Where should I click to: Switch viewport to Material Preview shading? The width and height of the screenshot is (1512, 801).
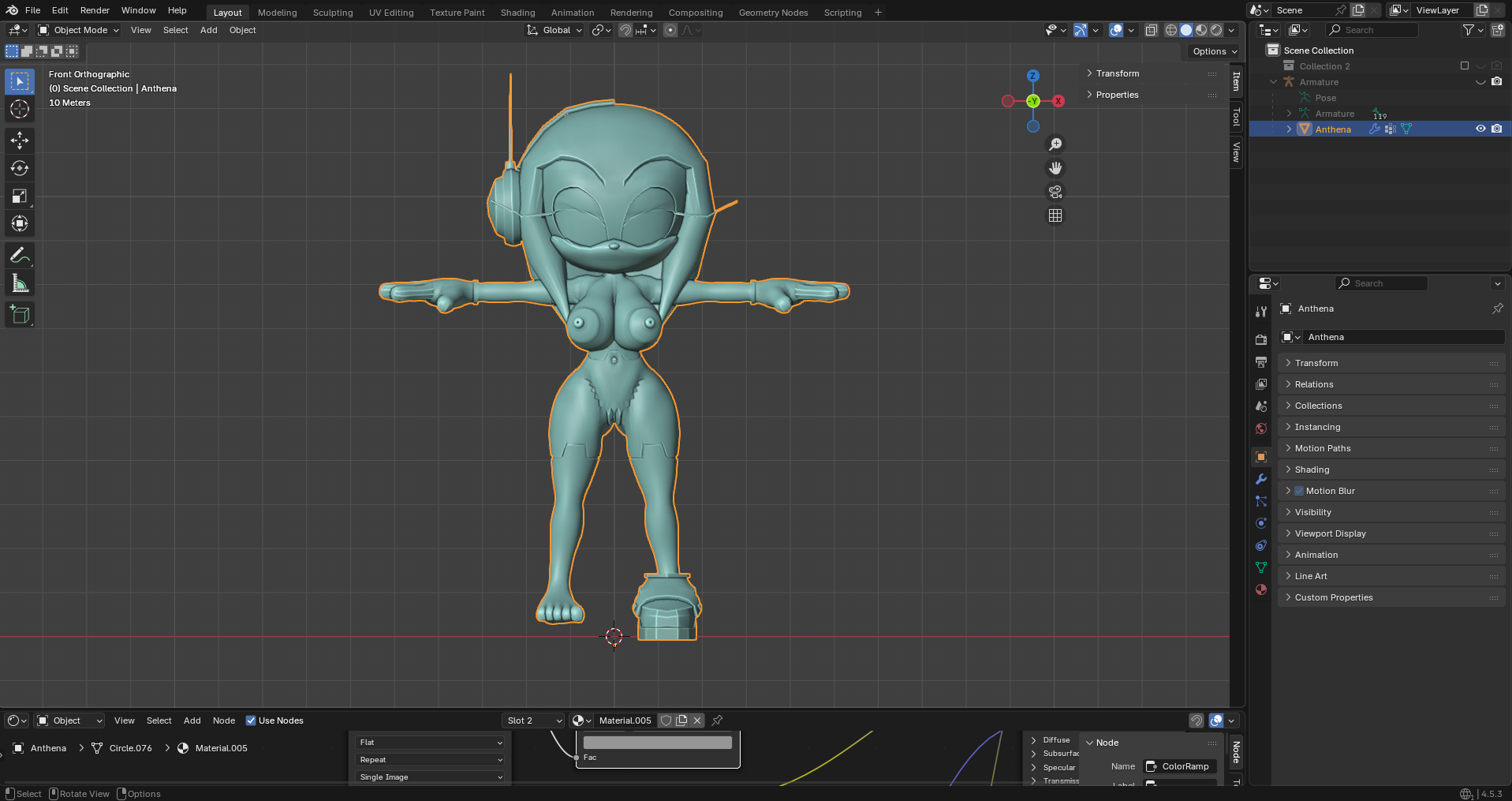point(1201,30)
